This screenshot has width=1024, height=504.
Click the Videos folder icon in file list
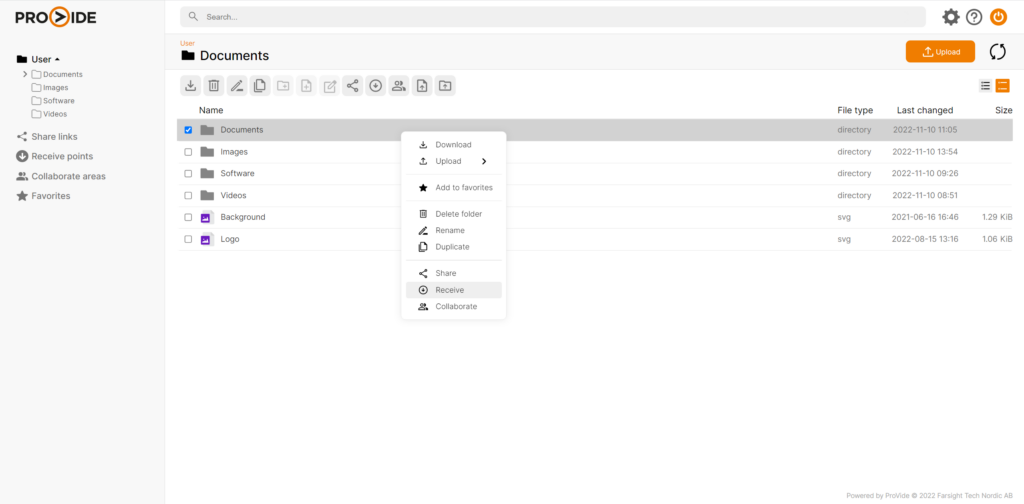click(207, 195)
